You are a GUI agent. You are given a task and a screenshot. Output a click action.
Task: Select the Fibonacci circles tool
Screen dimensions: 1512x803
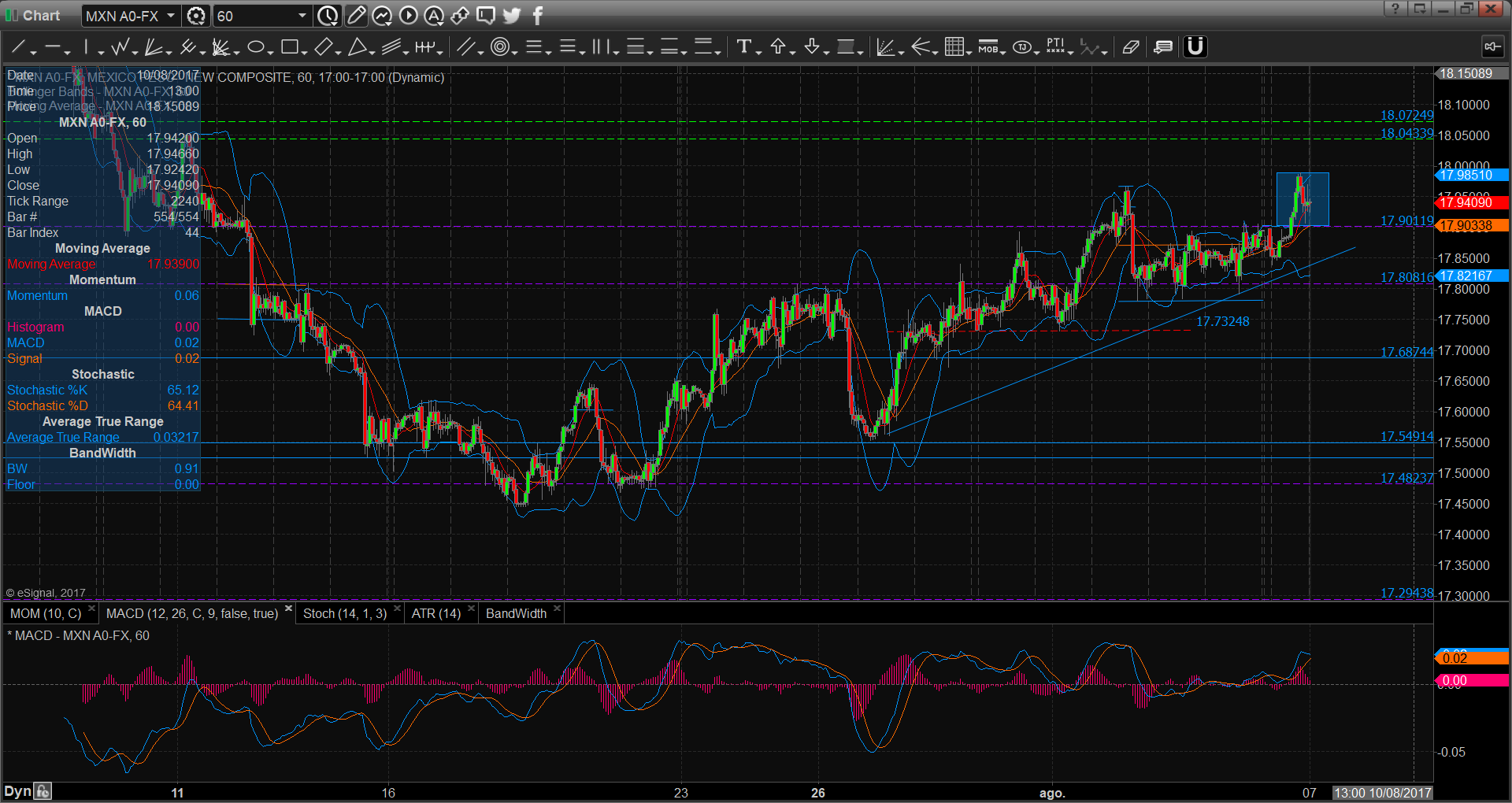point(499,47)
